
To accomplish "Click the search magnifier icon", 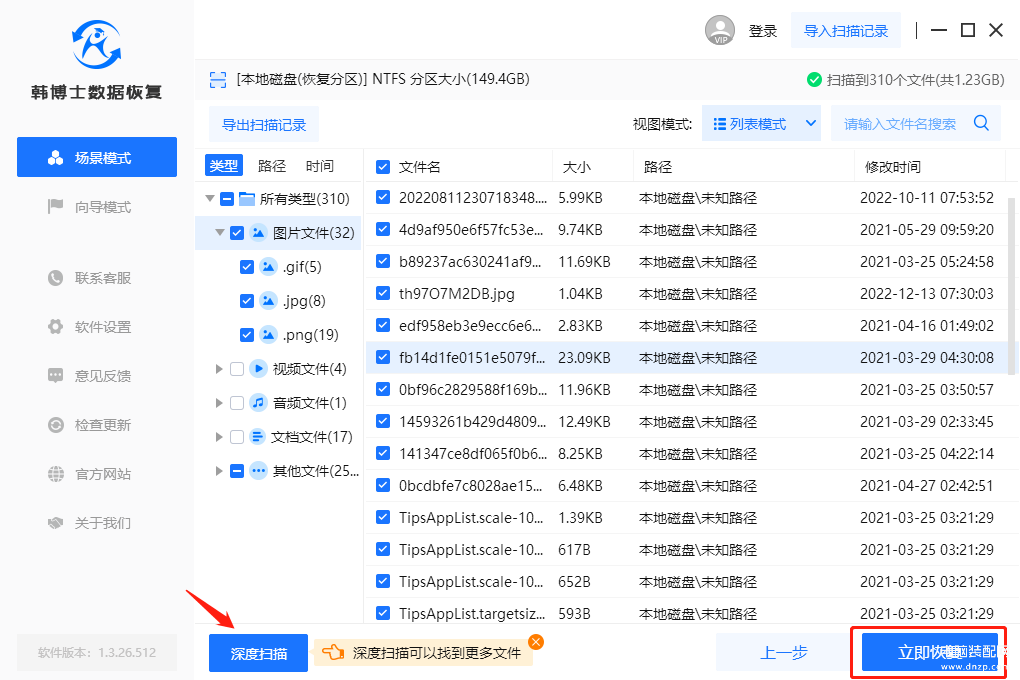I will (981, 123).
